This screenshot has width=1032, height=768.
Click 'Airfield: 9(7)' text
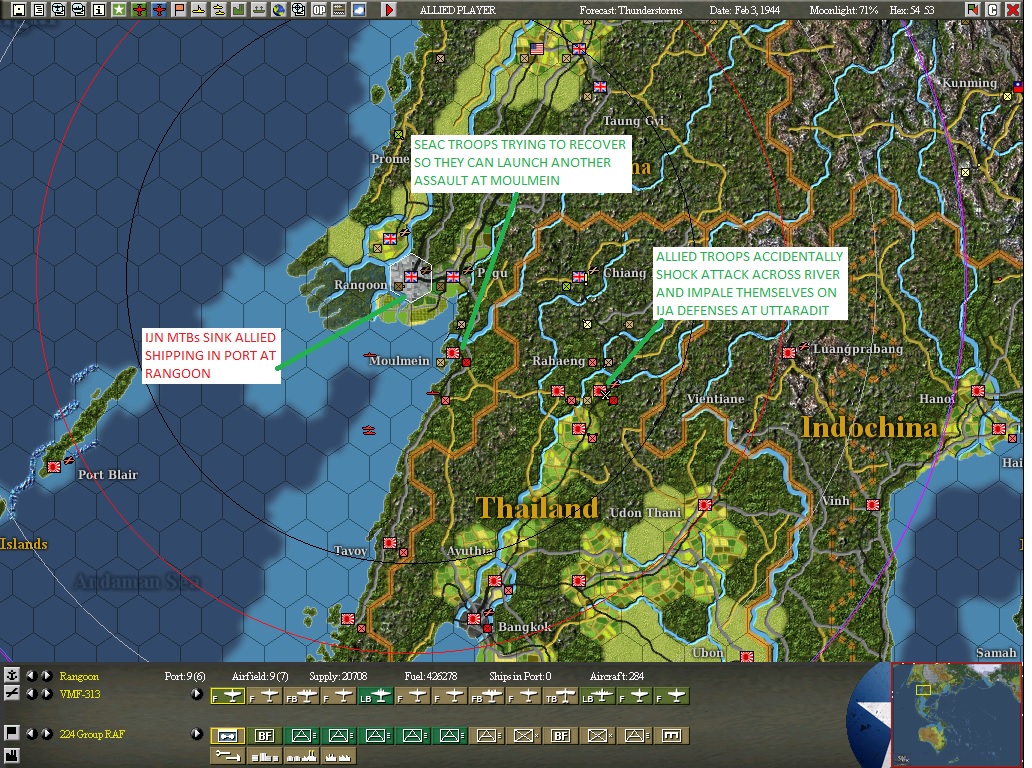click(x=260, y=677)
